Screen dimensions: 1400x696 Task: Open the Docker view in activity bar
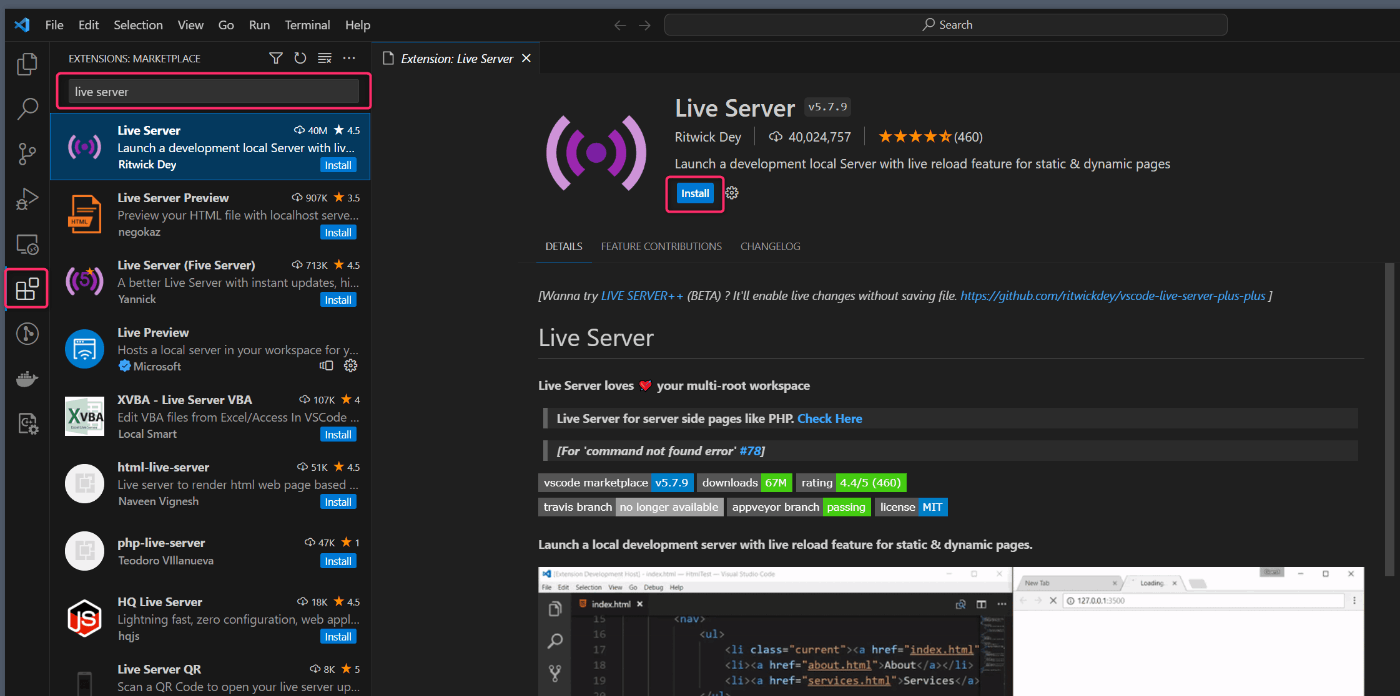(27, 379)
